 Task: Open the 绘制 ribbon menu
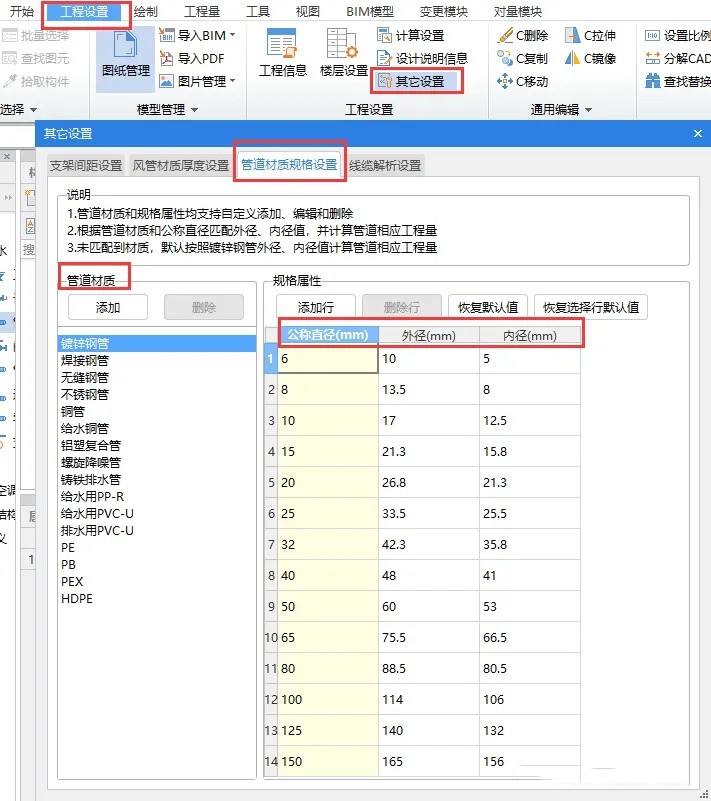coord(146,11)
